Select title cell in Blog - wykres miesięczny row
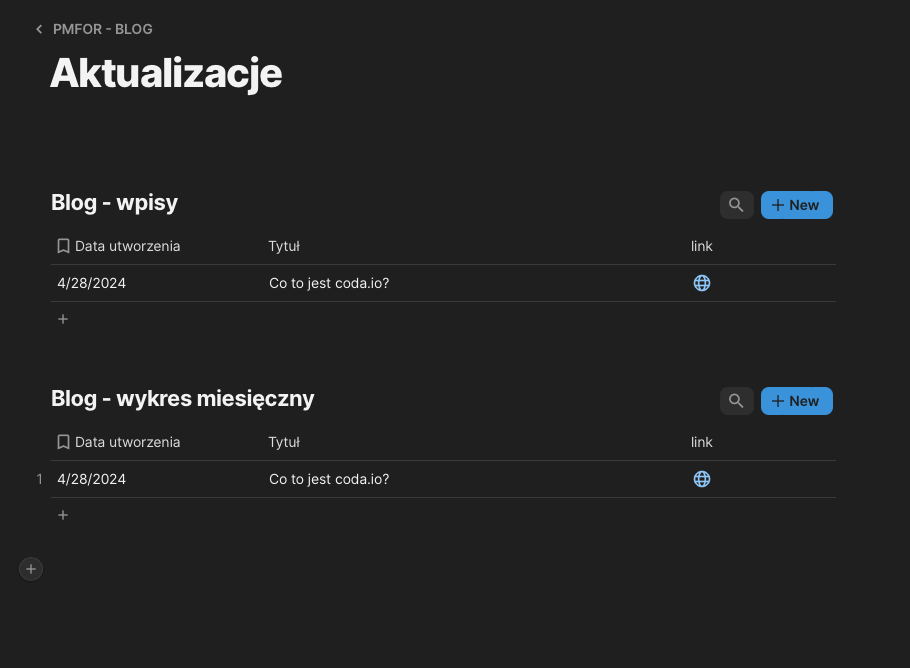This screenshot has height=668, width=910. (x=329, y=479)
